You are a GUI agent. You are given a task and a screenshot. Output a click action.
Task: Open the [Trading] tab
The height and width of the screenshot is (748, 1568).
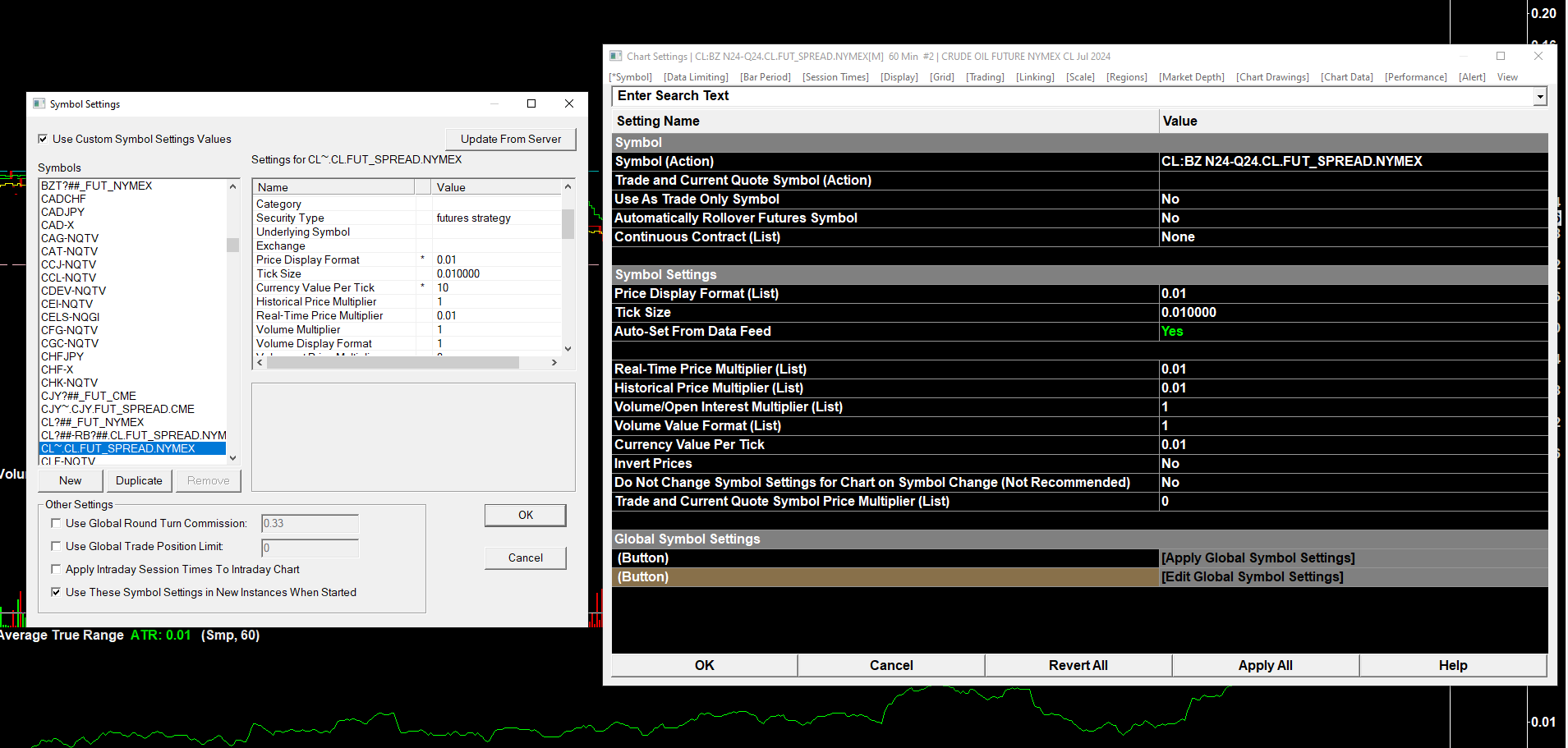985,77
